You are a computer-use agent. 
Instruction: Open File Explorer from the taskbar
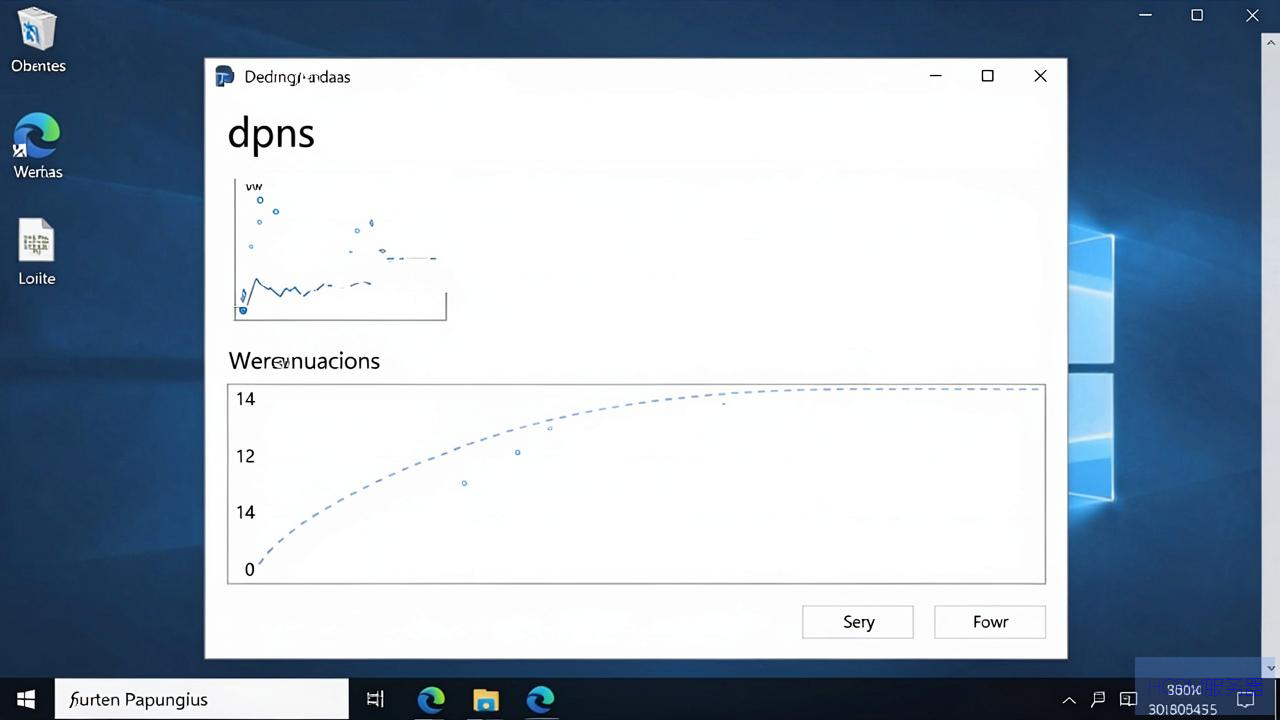pyautogui.click(x=485, y=699)
